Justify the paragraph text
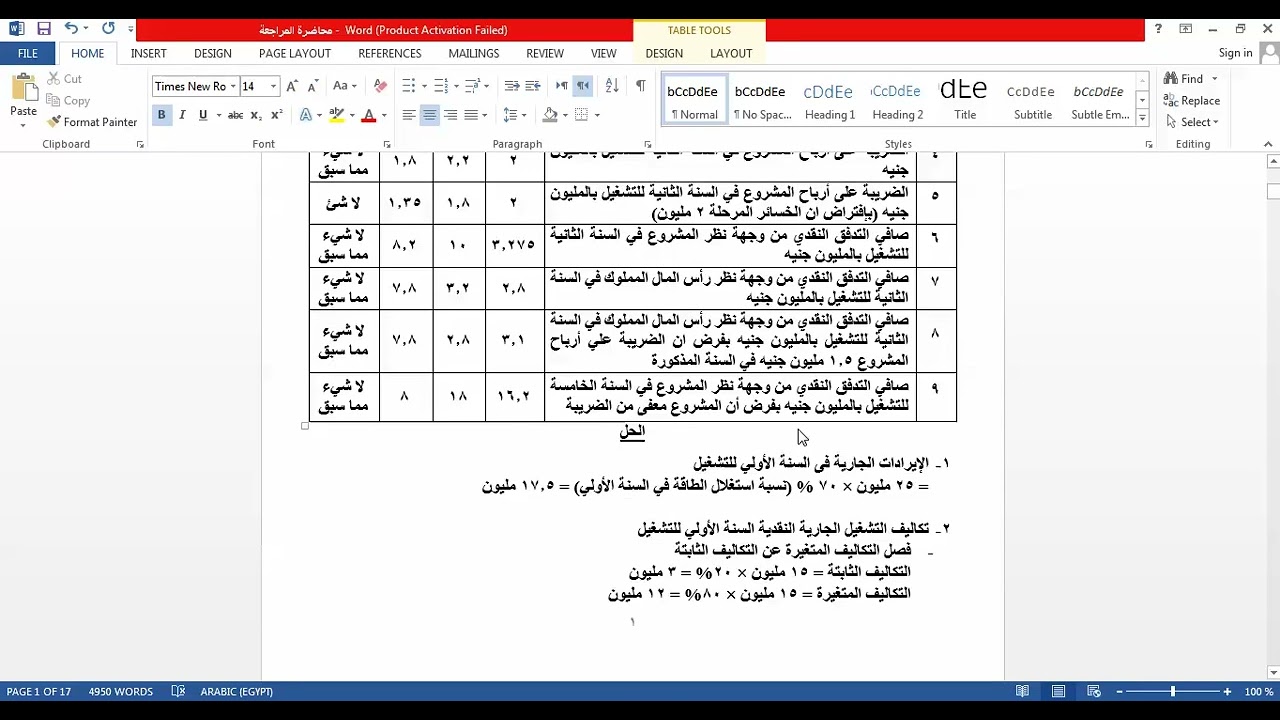 [x=471, y=115]
